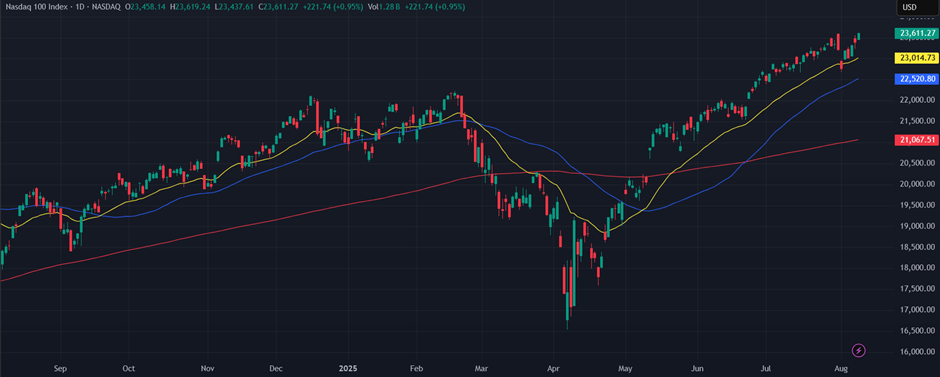Viewport: 940px width, 377px height.
Task: Click the Mar label on time axis
Action: 481,369
